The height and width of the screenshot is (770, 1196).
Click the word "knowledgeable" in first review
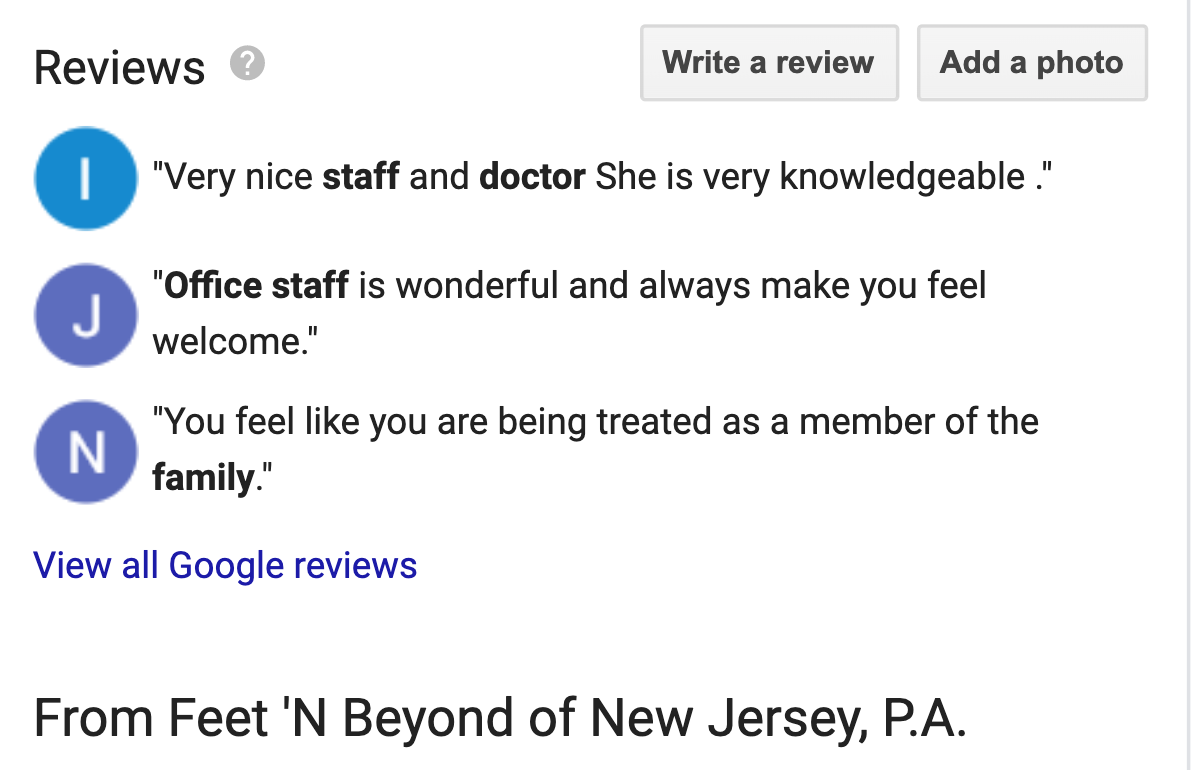coord(902,177)
